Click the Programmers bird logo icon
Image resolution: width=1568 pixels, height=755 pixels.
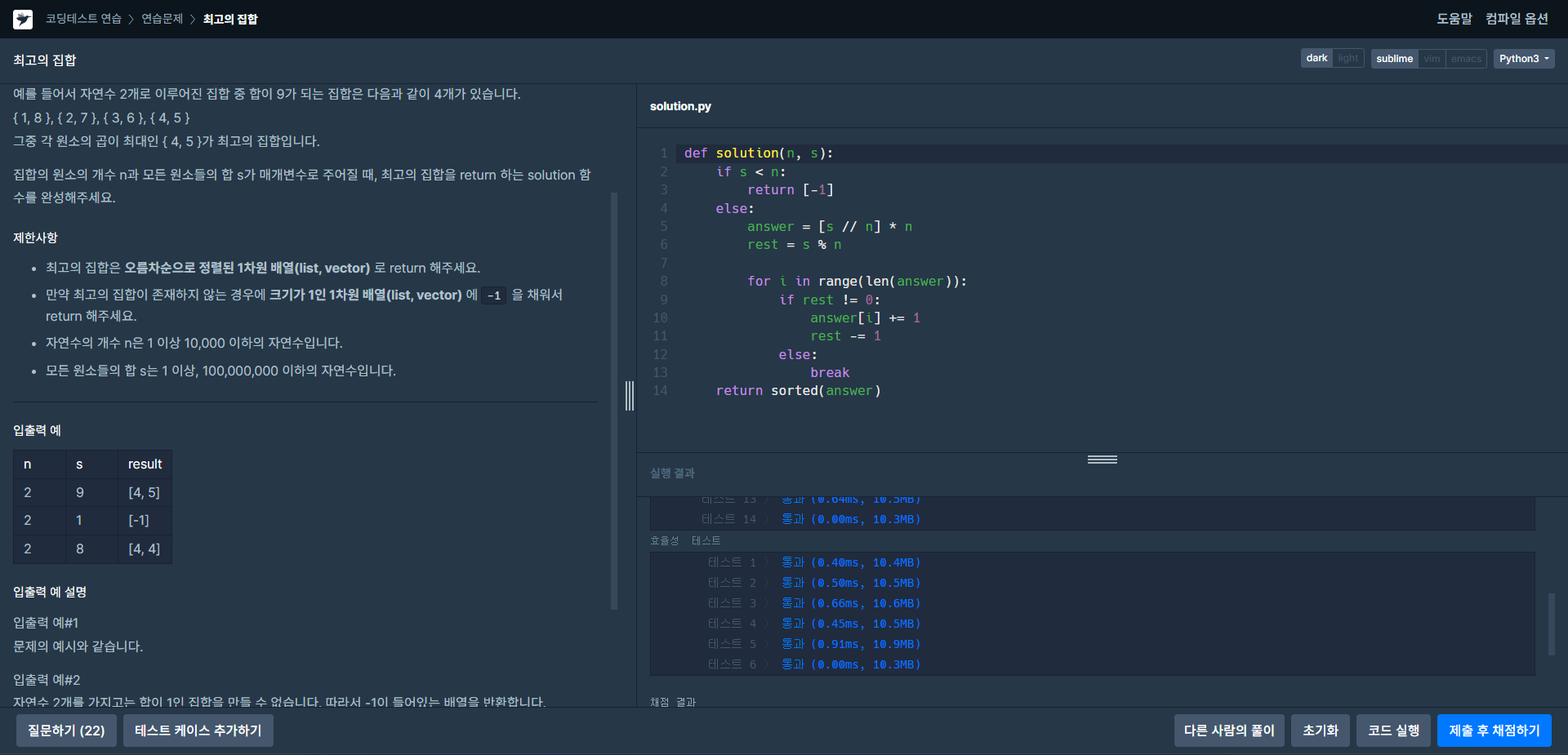23,19
